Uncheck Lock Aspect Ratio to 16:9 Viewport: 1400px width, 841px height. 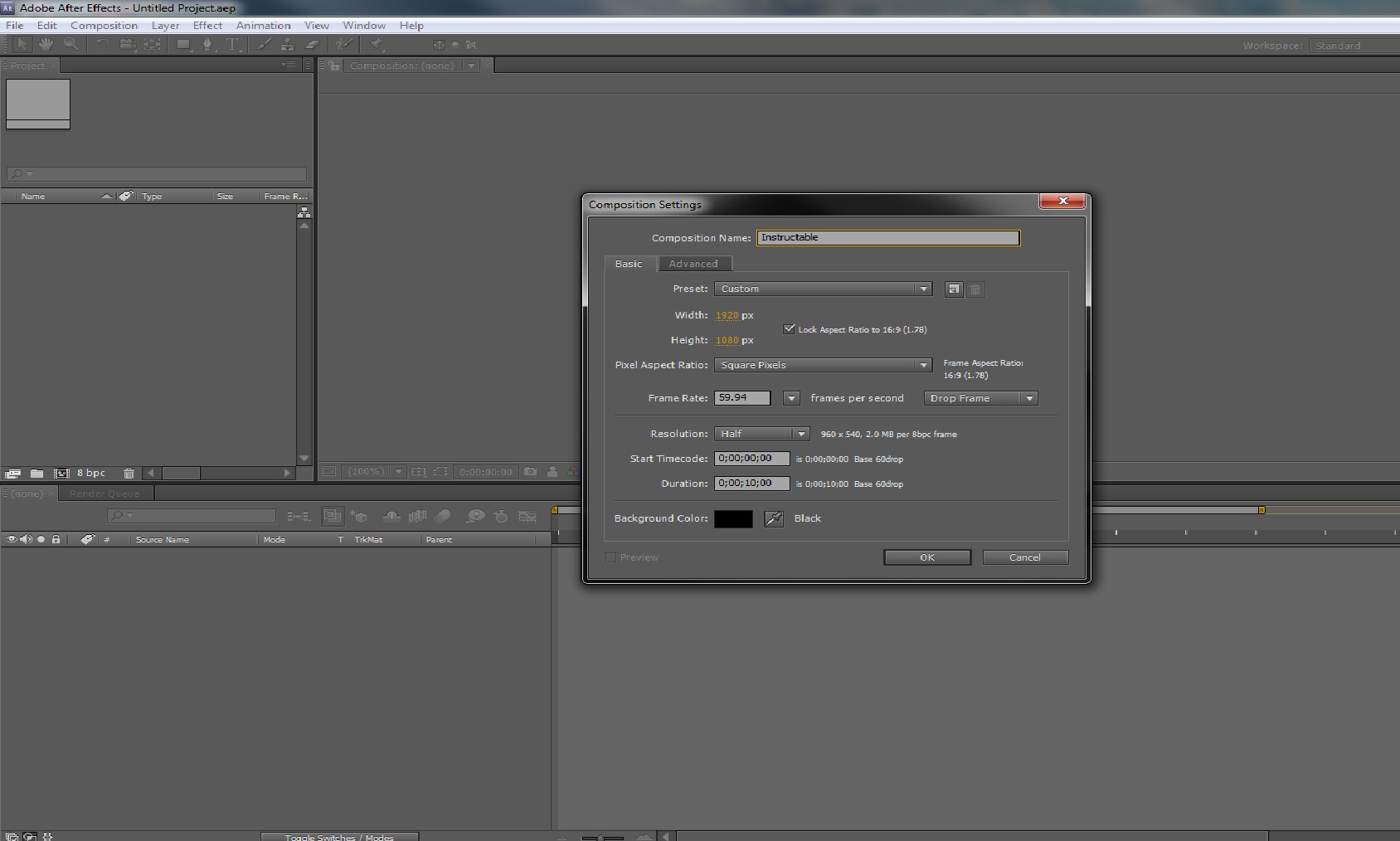[x=789, y=328]
